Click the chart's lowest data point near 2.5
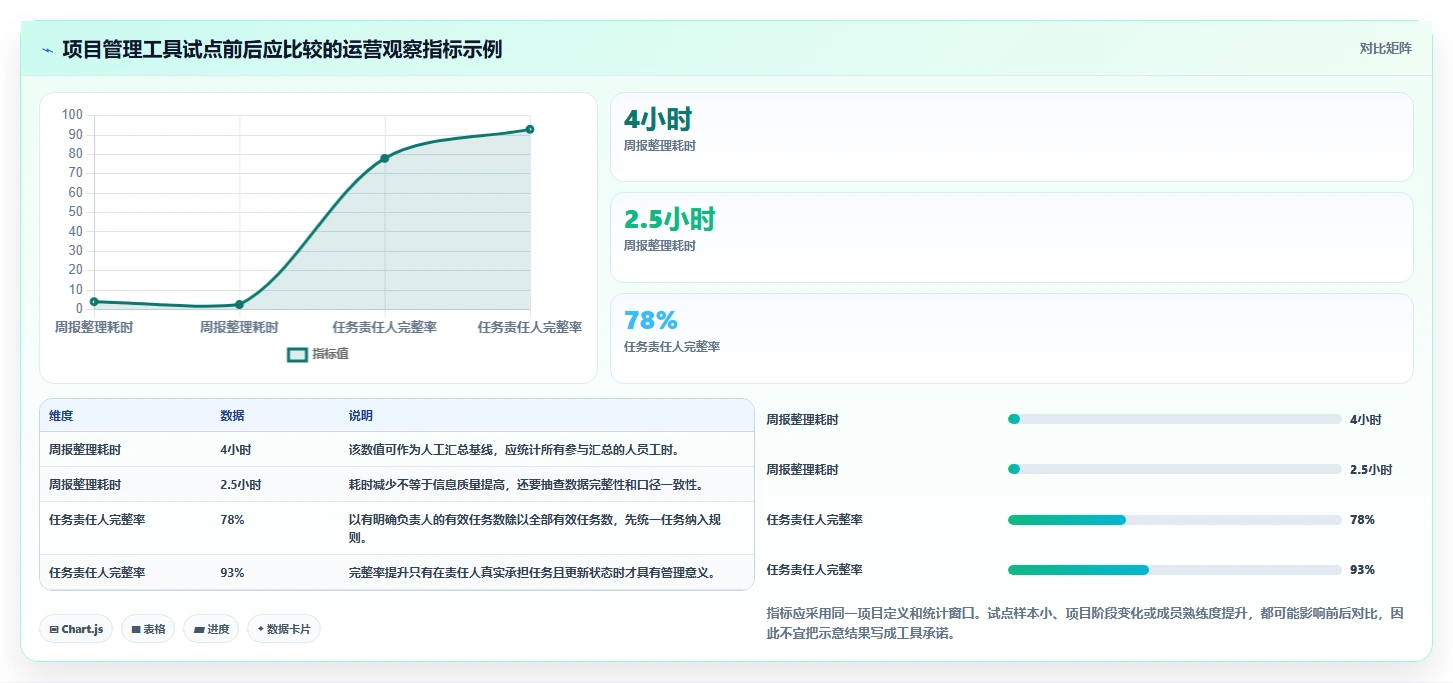The image size is (1453, 683). tap(239, 304)
